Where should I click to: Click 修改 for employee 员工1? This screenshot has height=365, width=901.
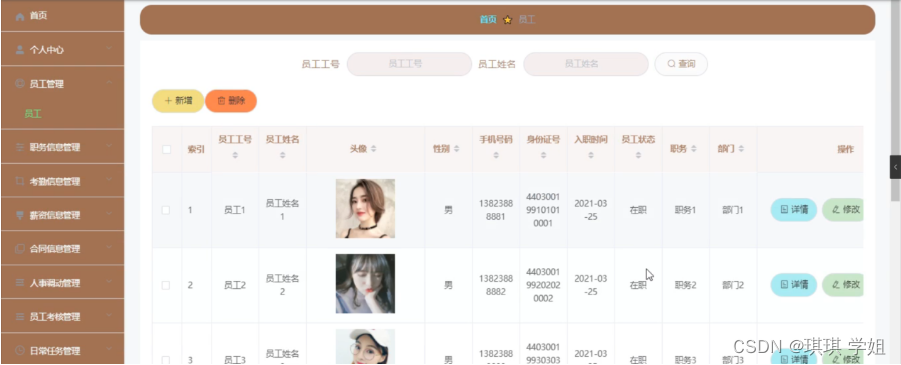point(843,210)
